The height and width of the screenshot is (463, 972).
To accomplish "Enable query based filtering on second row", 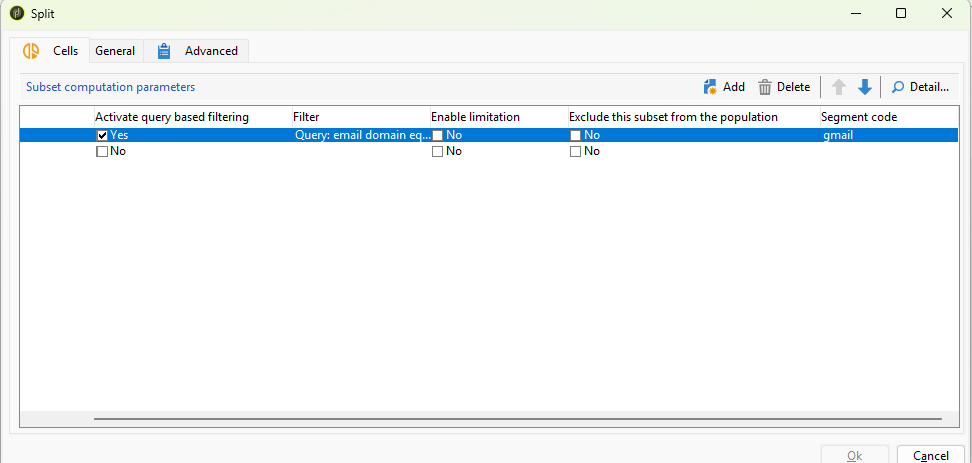I will point(102,151).
